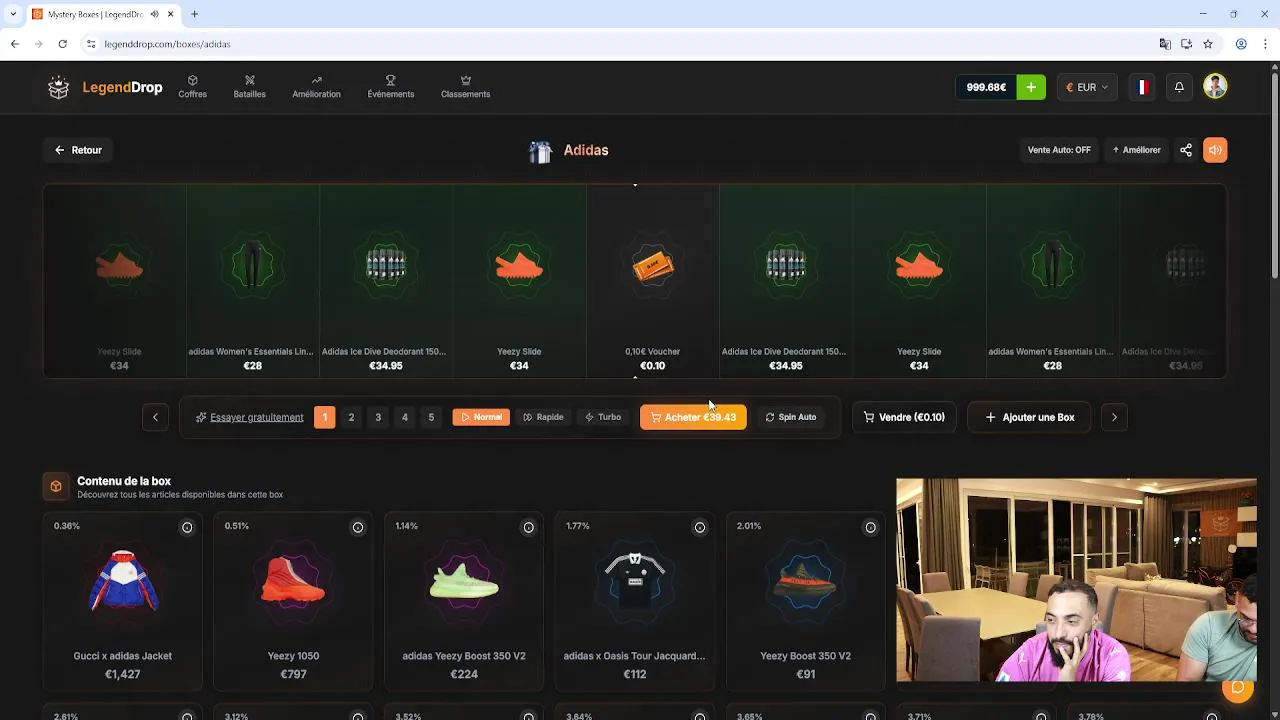Open the notifications bell
The height and width of the screenshot is (720, 1280).
(1179, 87)
